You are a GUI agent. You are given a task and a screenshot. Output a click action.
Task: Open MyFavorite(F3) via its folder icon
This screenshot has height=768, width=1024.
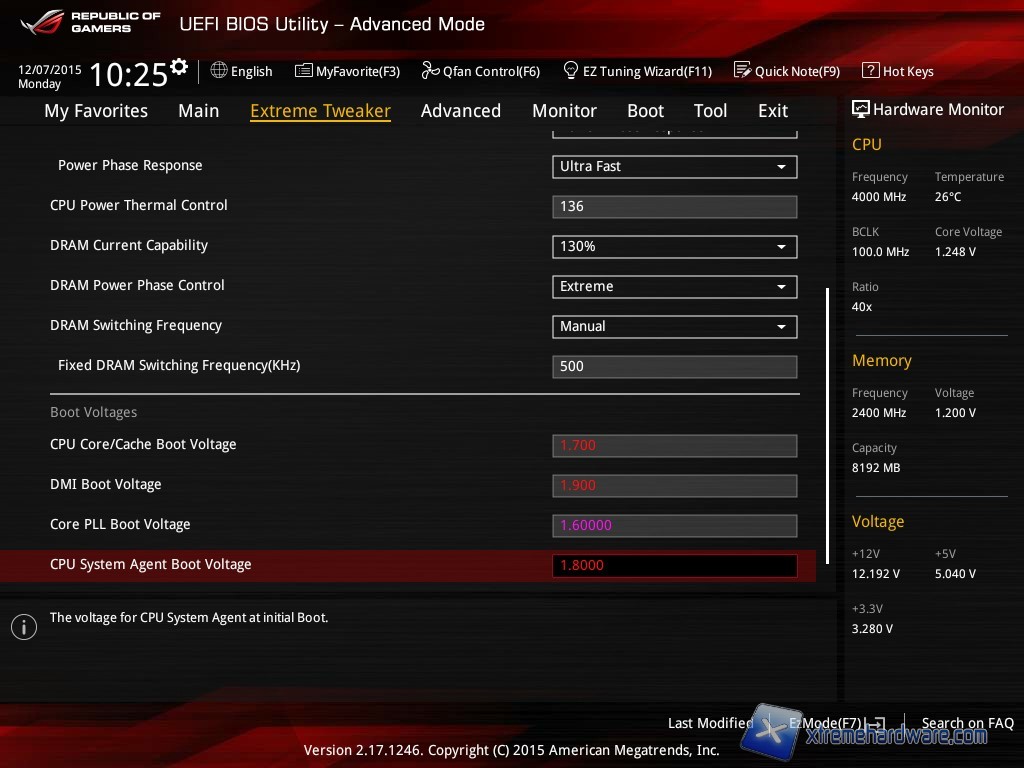(x=304, y=71)
